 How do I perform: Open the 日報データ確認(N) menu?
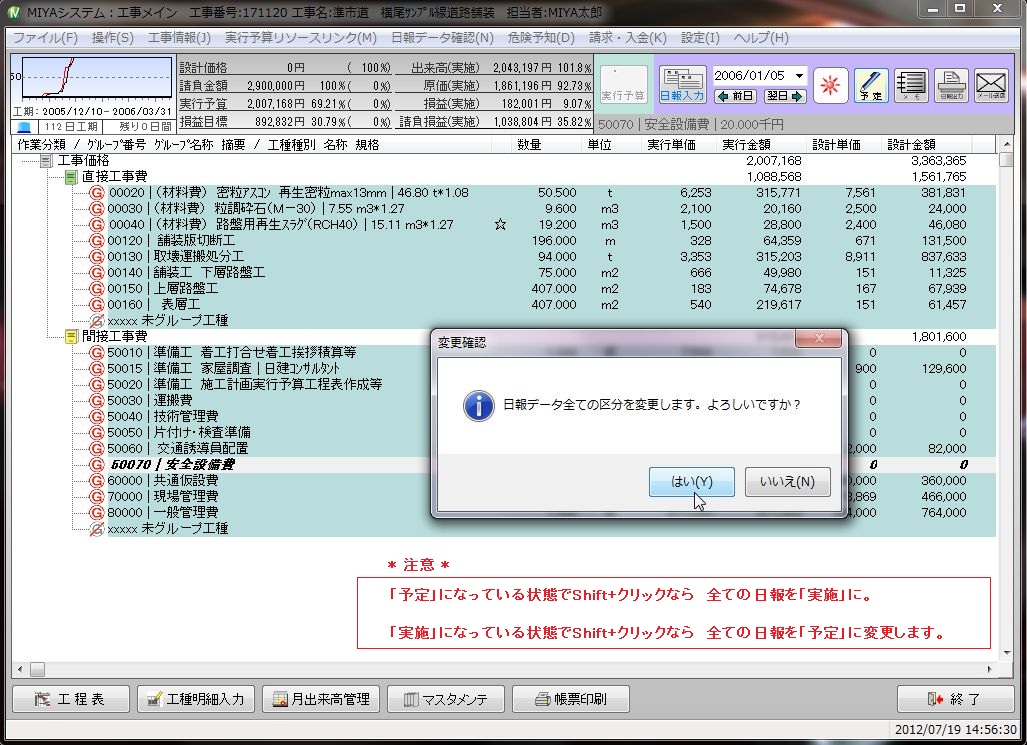(x=442, y=37)
